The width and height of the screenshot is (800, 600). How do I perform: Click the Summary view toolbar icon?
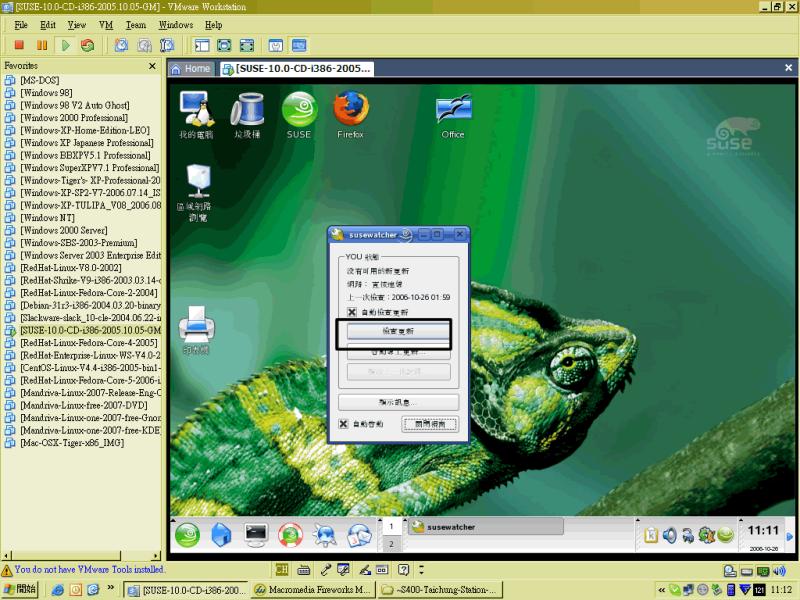coord(276,45)
